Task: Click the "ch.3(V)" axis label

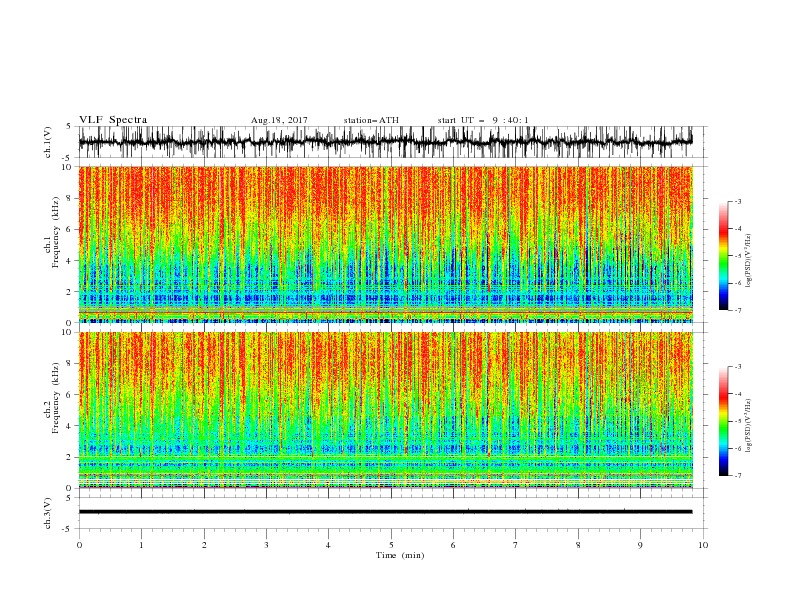Action: click(48, 513)
